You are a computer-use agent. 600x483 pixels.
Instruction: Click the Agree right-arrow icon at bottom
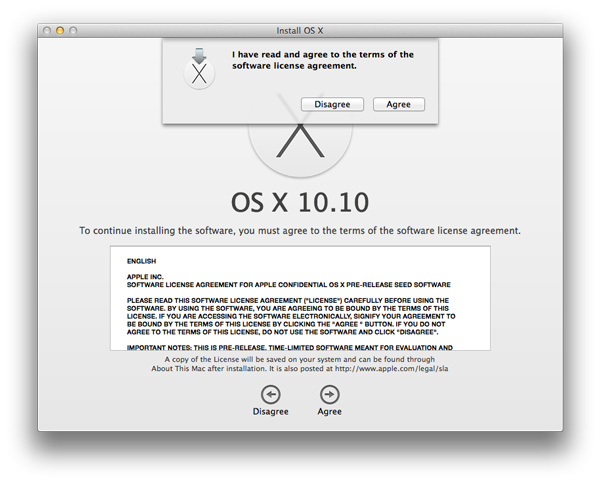tap(329, 395)
